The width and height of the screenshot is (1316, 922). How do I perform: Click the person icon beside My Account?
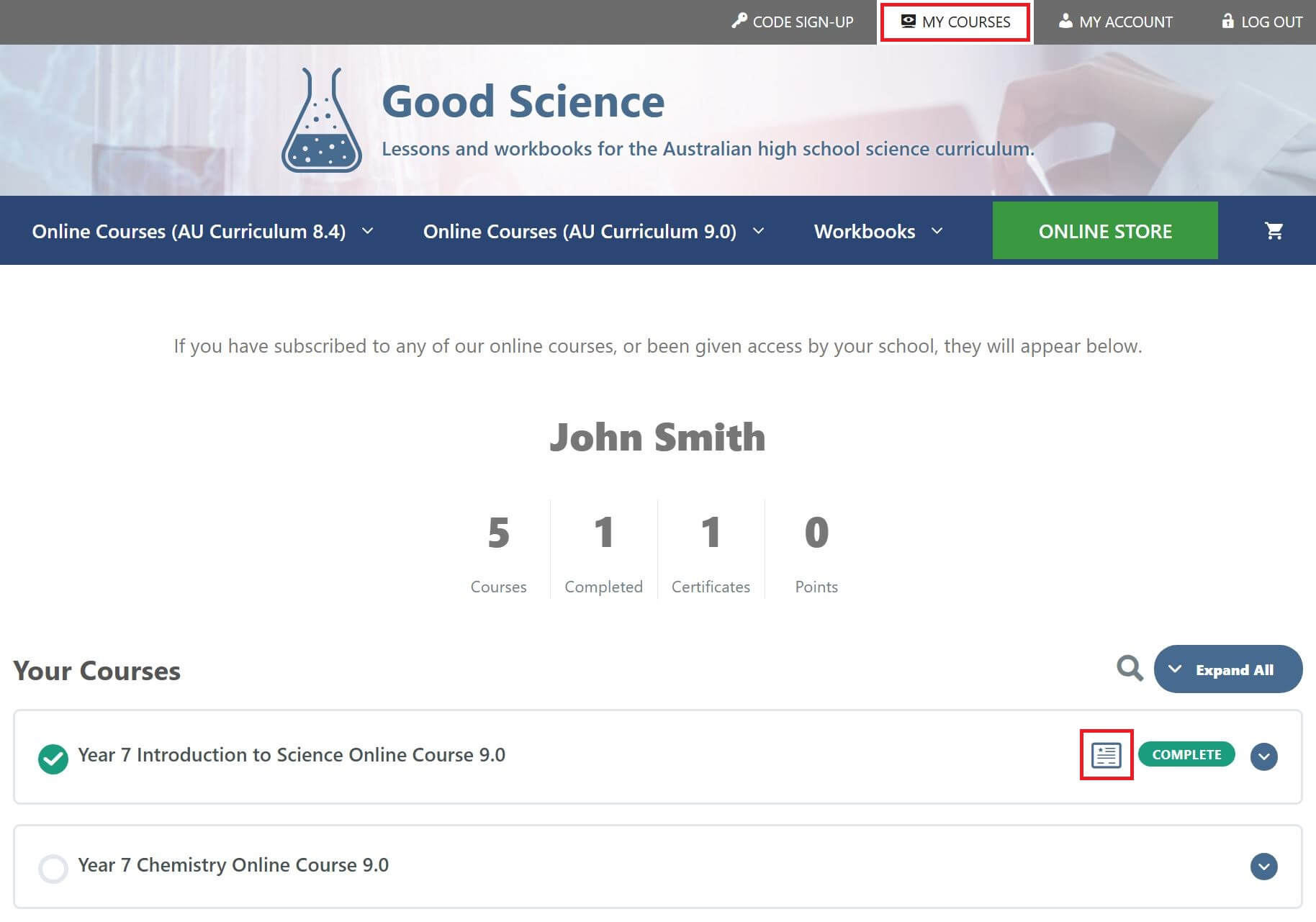click(1065, 21)
